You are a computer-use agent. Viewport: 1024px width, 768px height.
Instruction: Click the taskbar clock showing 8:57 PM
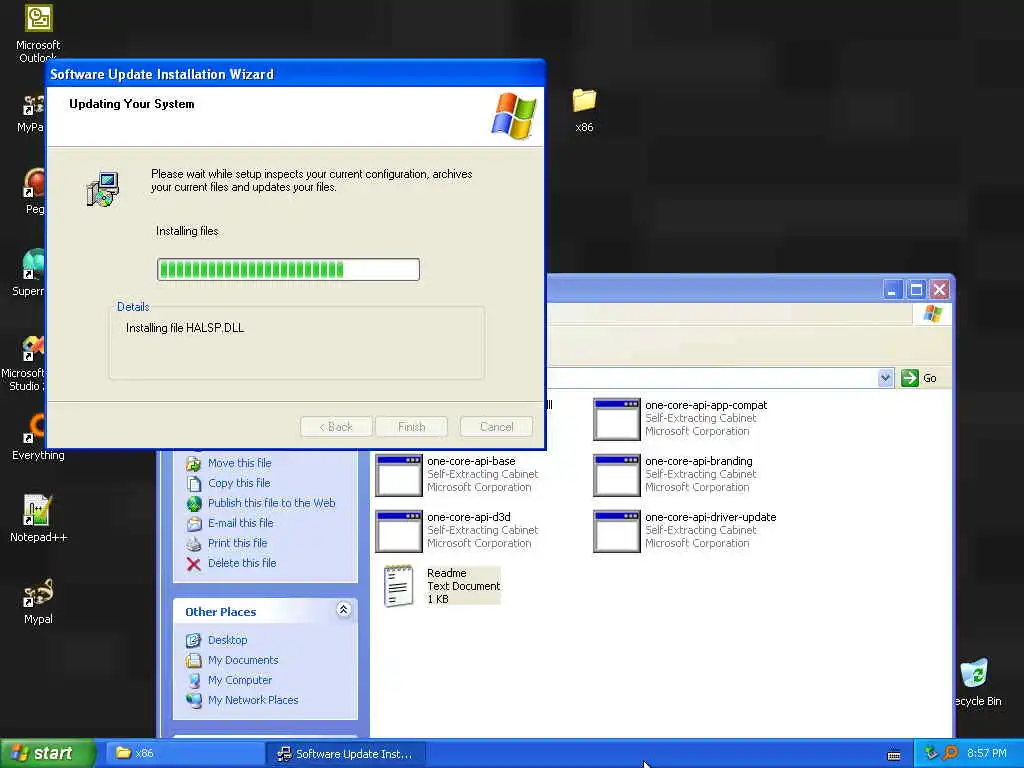[987, 753]
